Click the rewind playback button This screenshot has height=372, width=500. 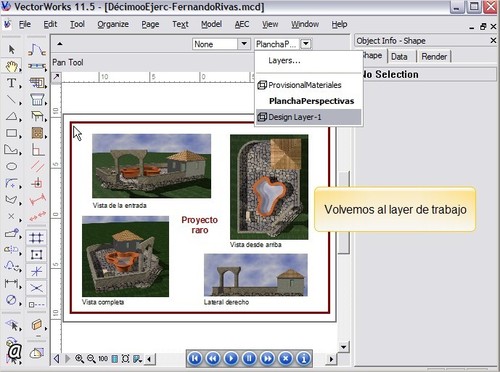(x=213, y=359)
